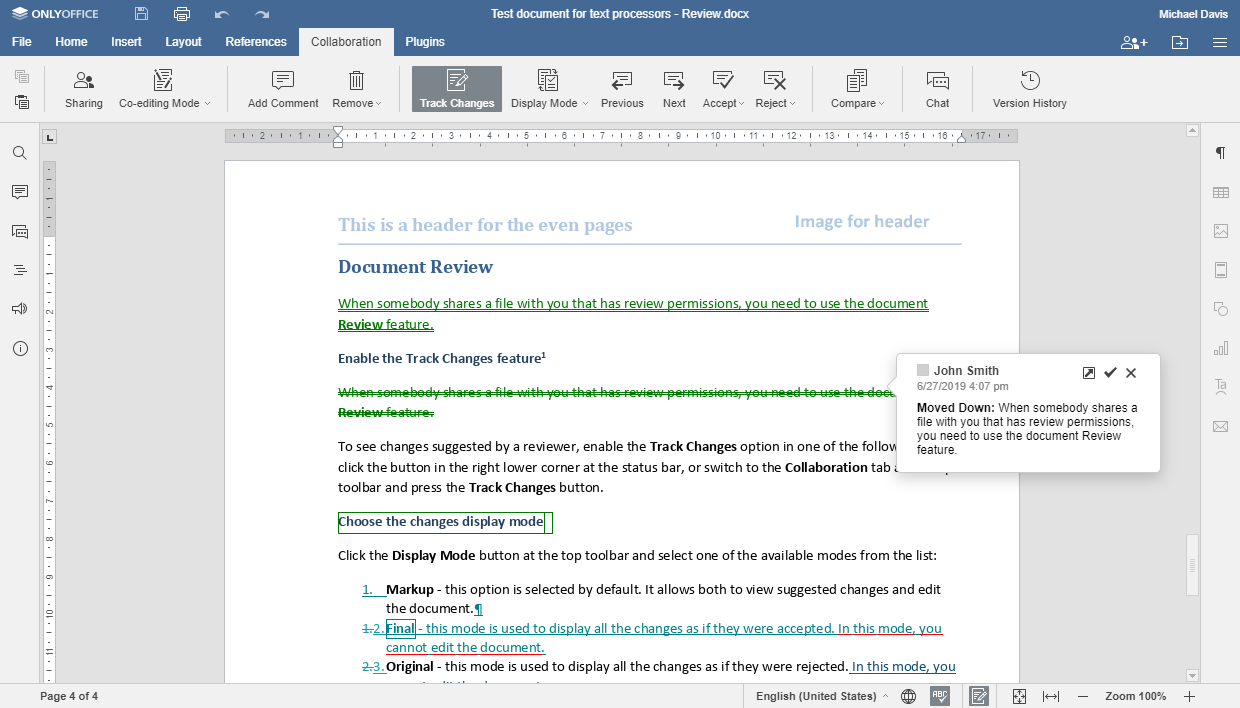Save the document using the title bar icon

[x=141, y=14]
